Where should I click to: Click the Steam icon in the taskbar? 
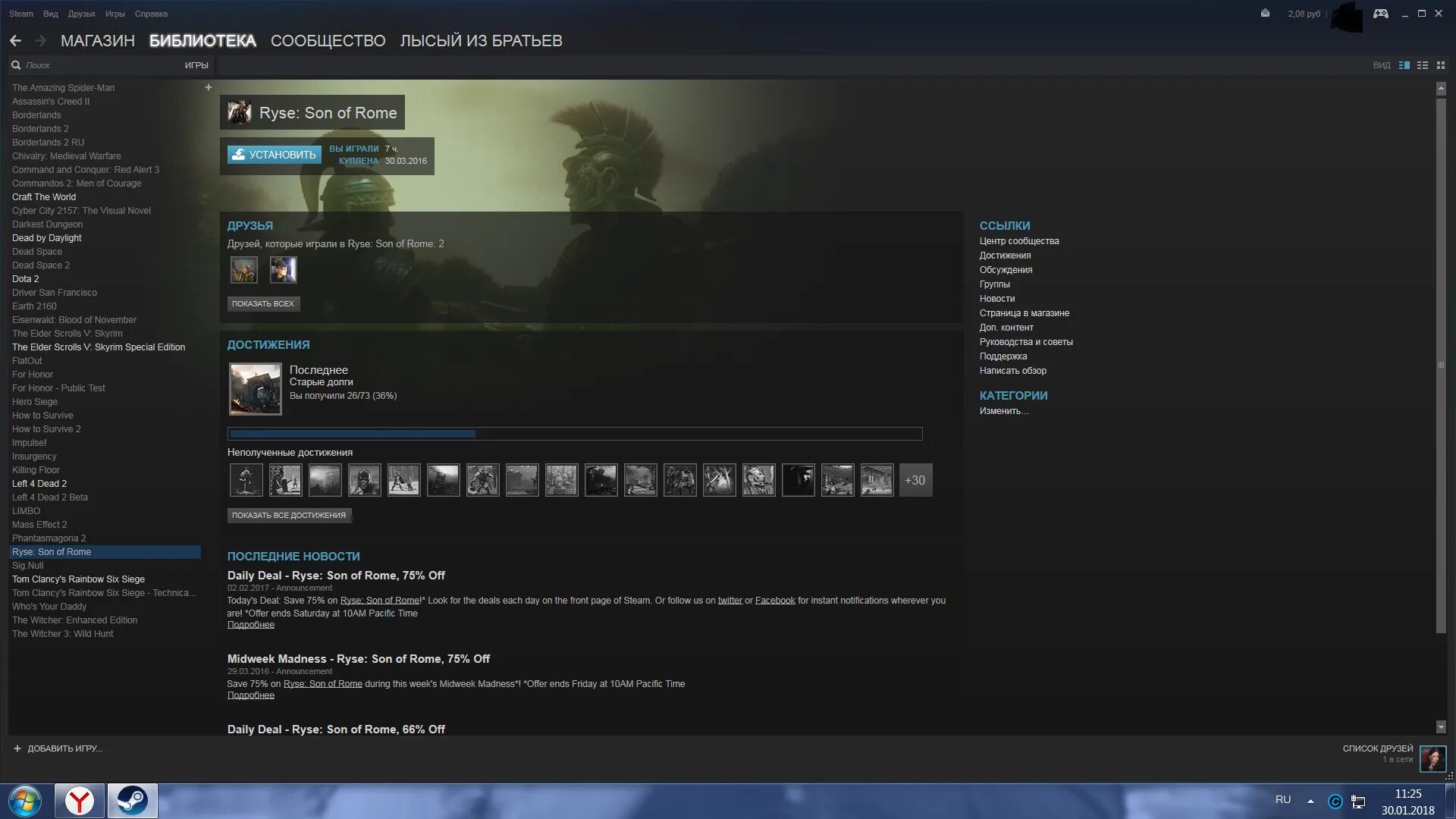point(132,801)
